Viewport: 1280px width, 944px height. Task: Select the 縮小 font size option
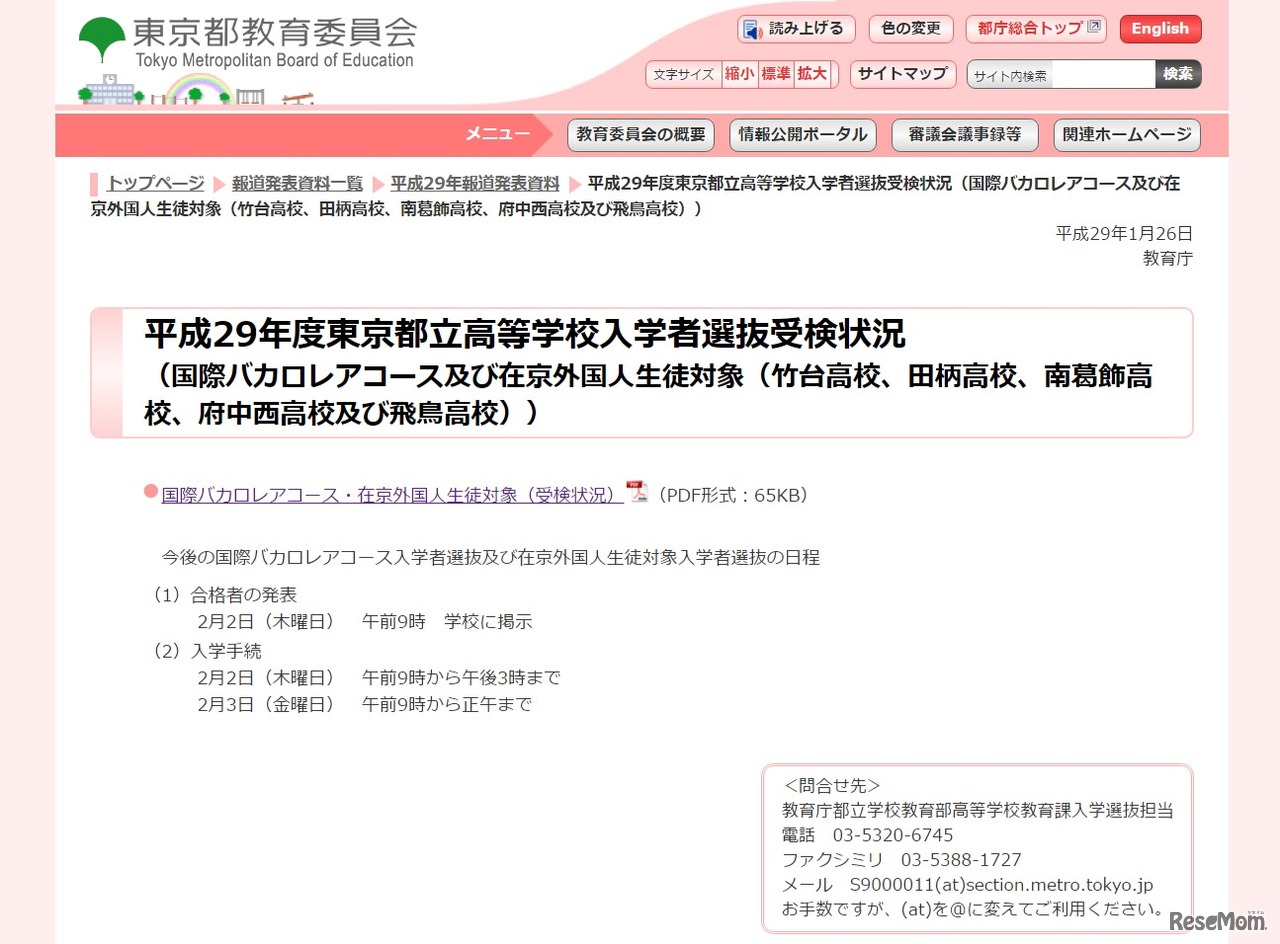coord(739,74)
